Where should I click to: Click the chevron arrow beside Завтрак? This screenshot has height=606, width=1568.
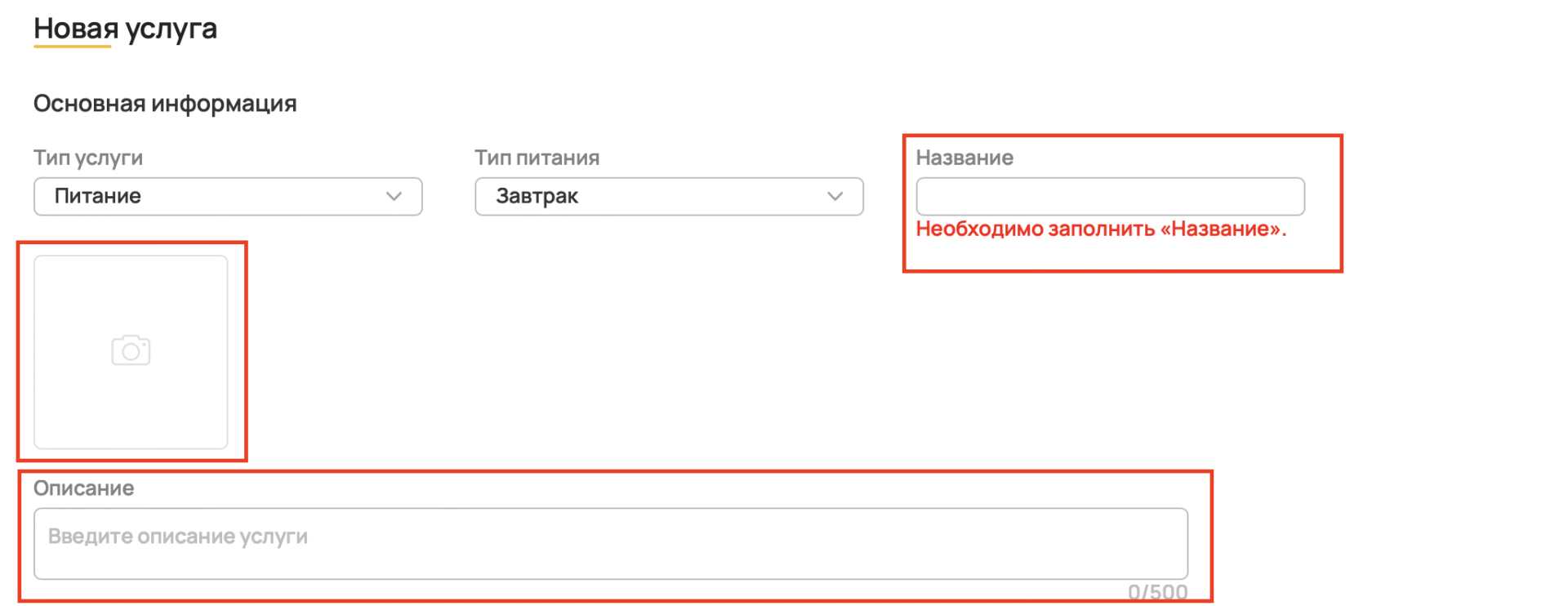click(835, 197)
